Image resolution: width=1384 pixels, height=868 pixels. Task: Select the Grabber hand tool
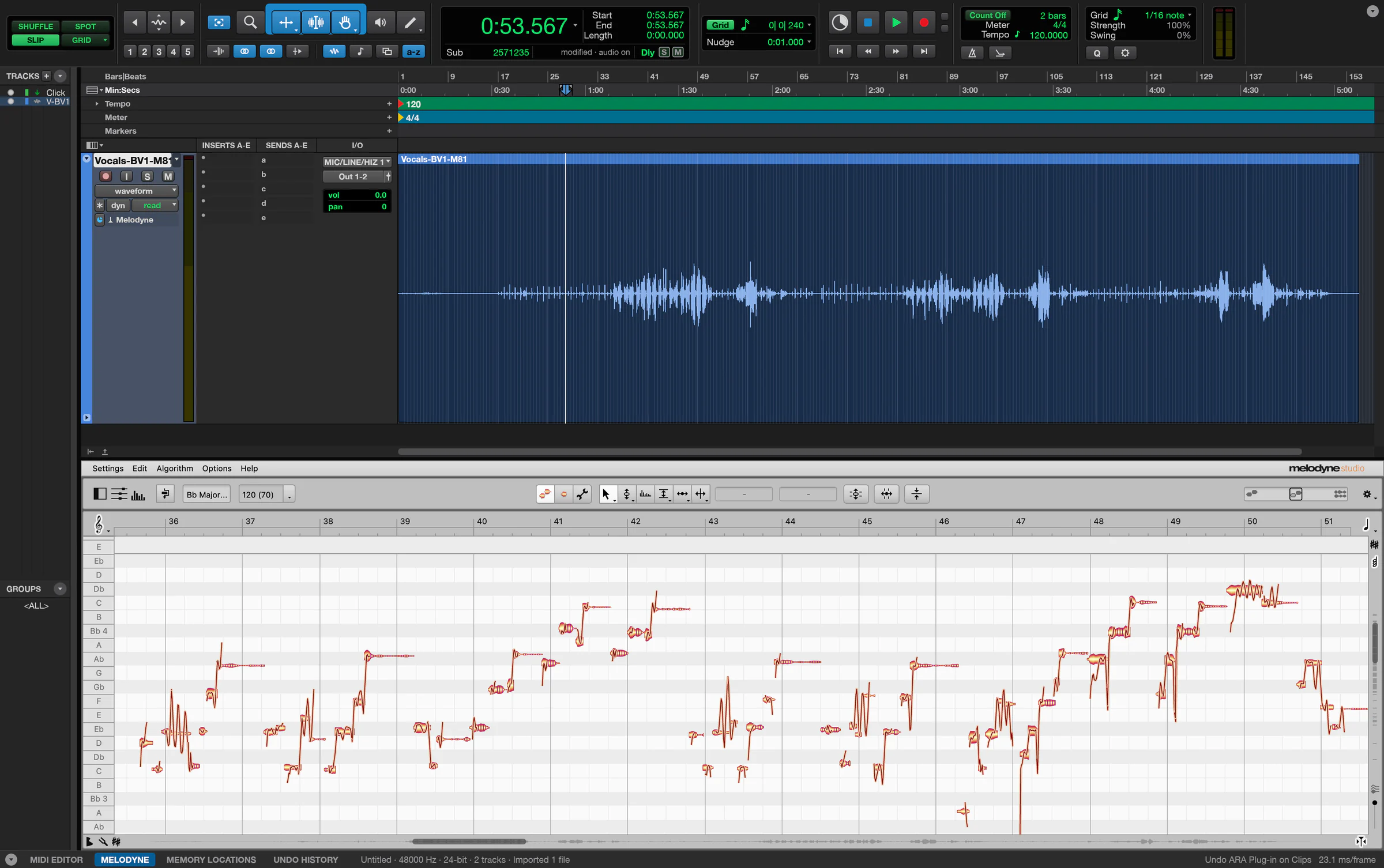tap(345, 22)
